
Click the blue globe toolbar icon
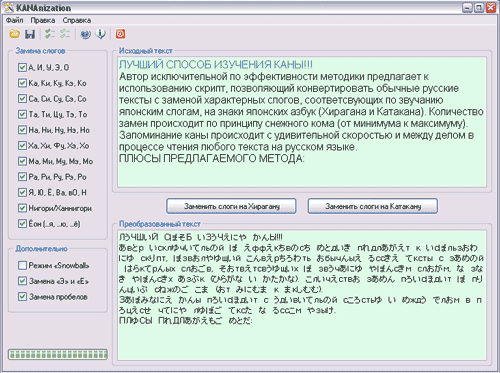click(x=86, y=34)
